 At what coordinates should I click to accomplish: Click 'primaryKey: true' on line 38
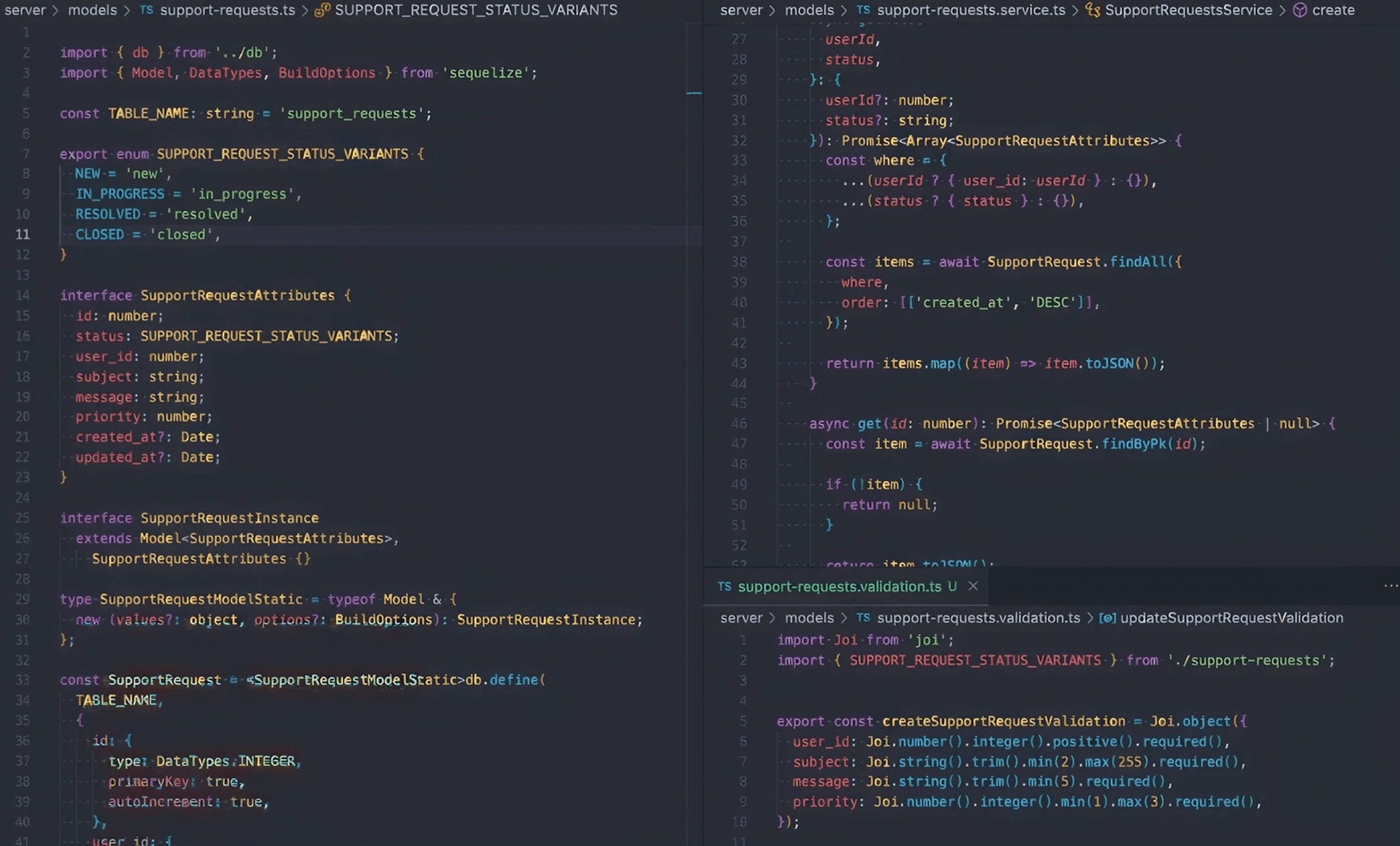(x=173, y=782)
